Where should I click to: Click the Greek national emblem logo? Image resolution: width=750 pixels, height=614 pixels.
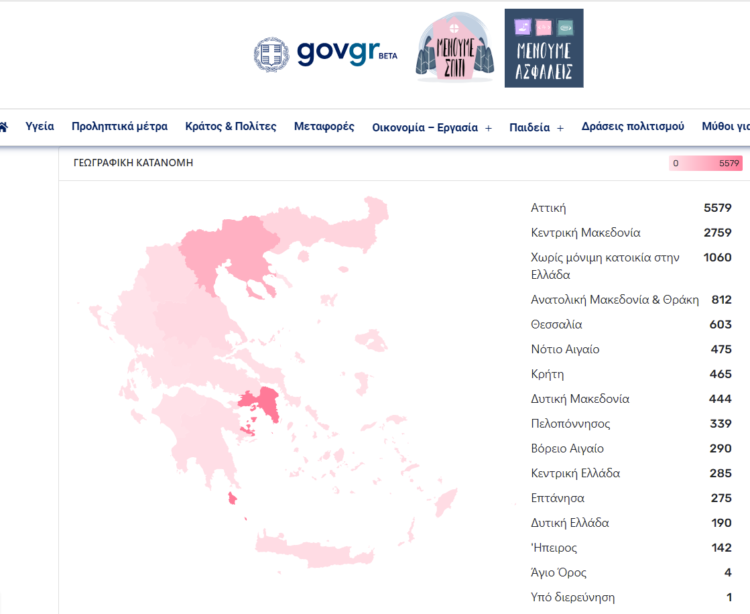[x=271, y=54]
